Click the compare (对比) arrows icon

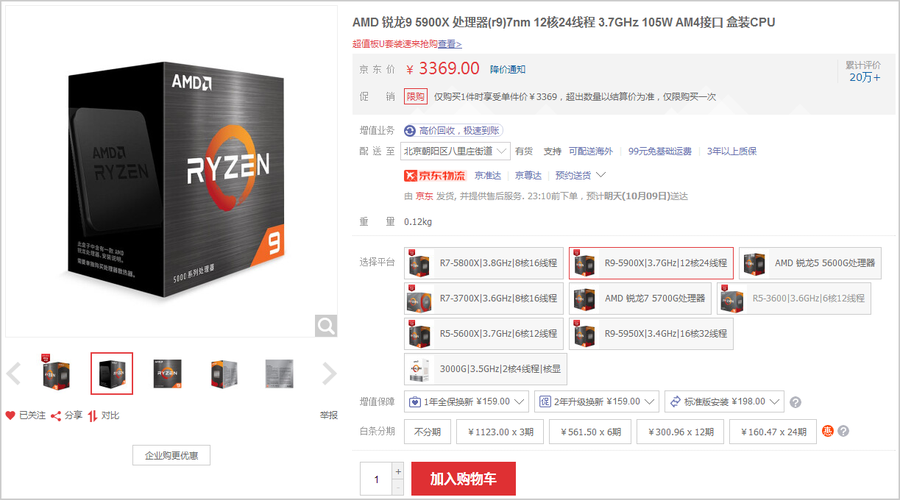(x=92, y=416)
